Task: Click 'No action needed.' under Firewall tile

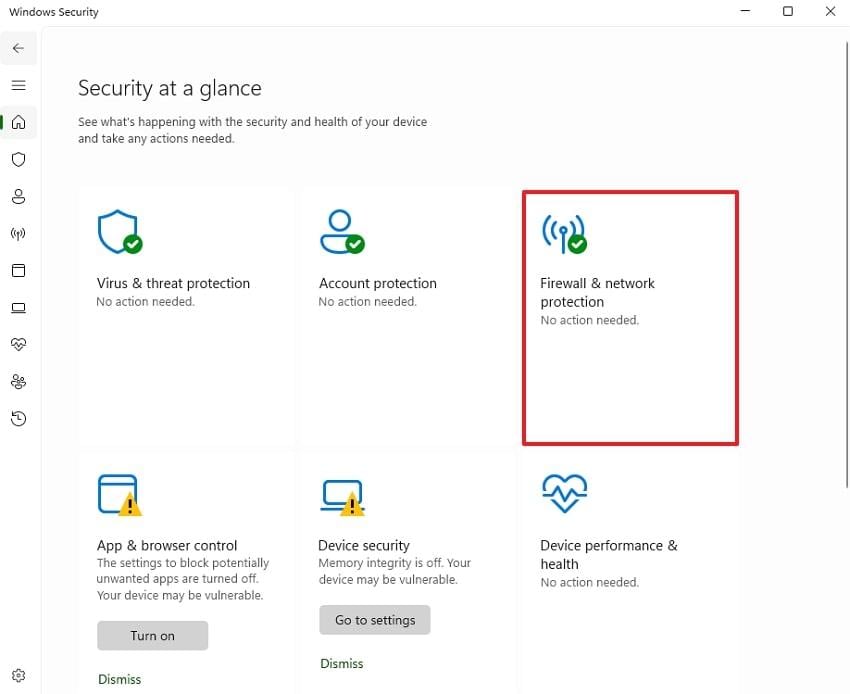Action: coord(590,320)
